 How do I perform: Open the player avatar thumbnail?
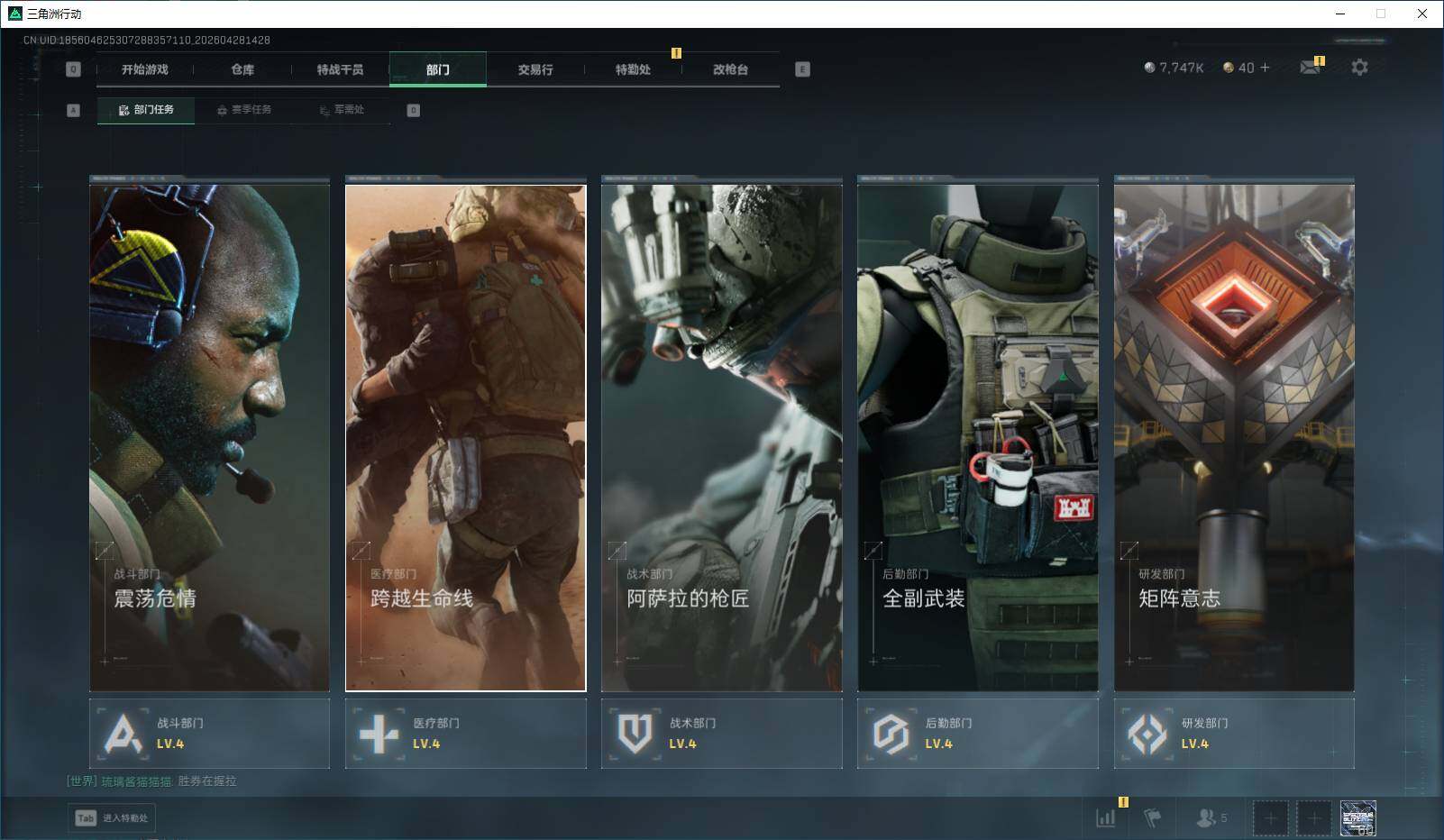[1357, 818]
